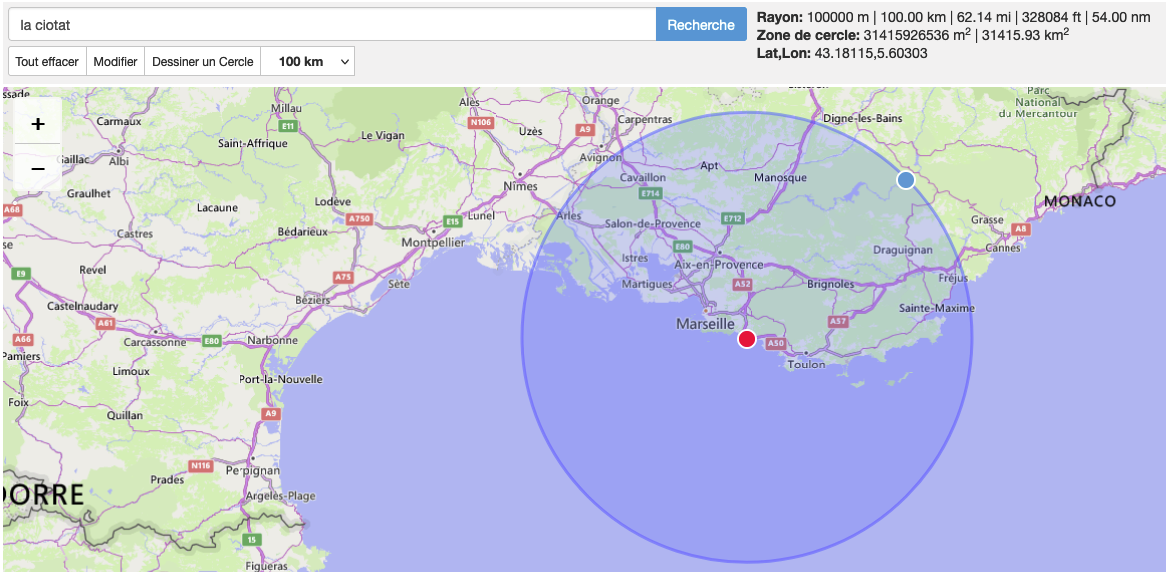1166x572 pixels.
Task: Click the Bédarieux label
Action: click(x=302, y=232)
